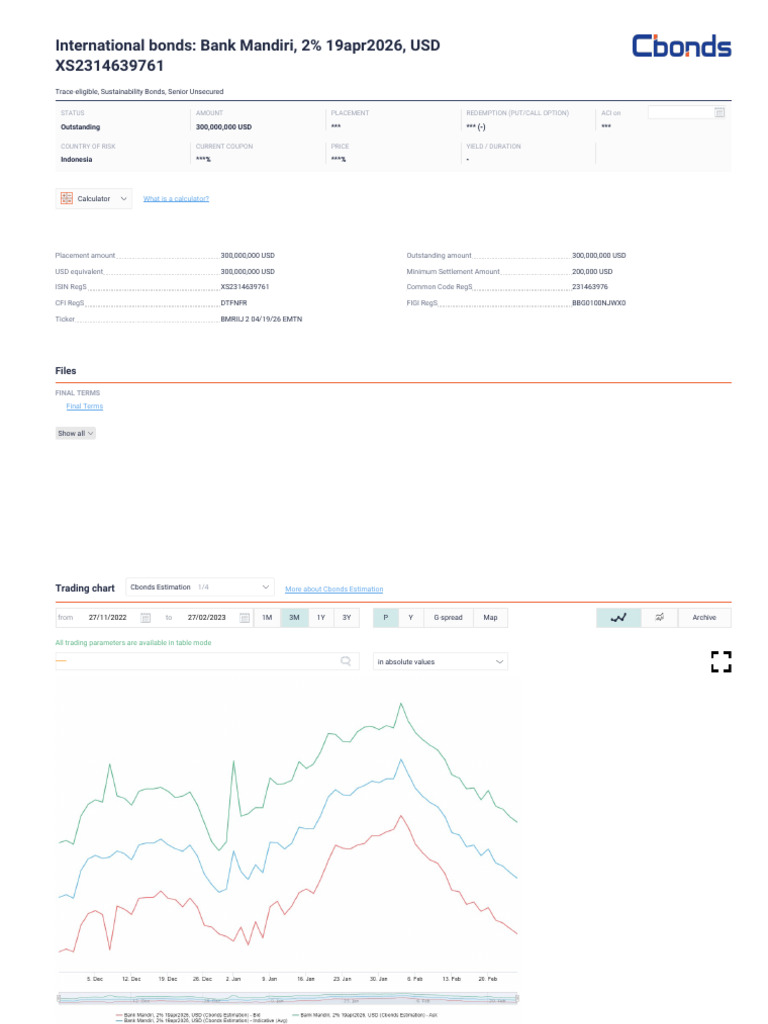This screenshot has height=1024, width=768.
Task: Select the G-spread tab
Action: point(448,618)
